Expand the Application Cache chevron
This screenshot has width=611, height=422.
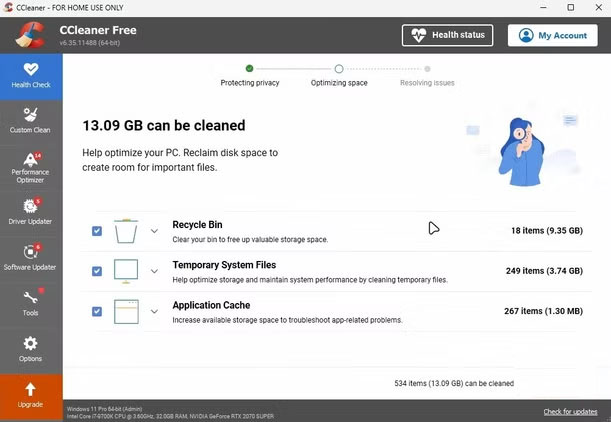coord(154,311)
